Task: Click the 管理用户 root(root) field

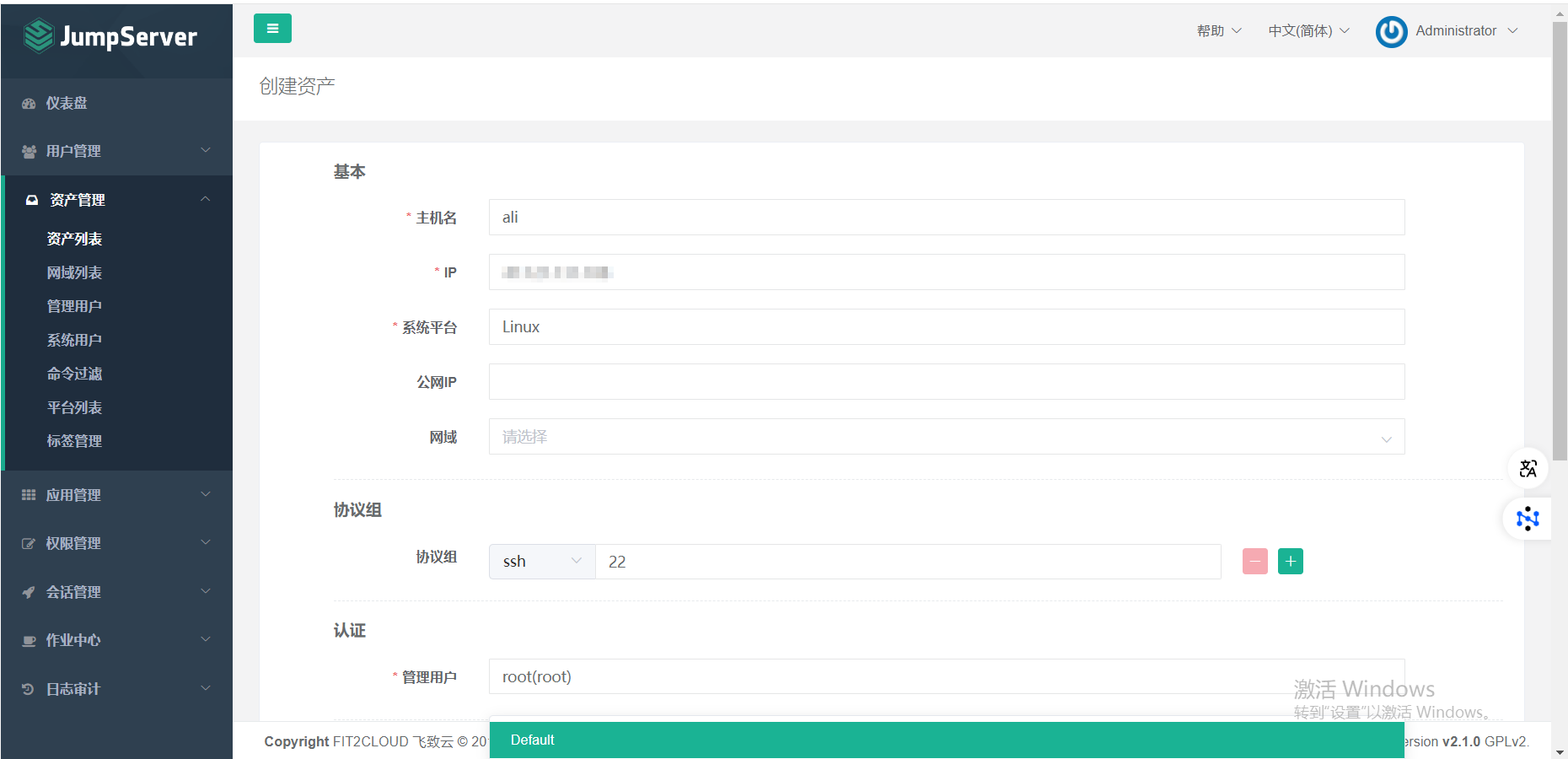Action: 947,676
